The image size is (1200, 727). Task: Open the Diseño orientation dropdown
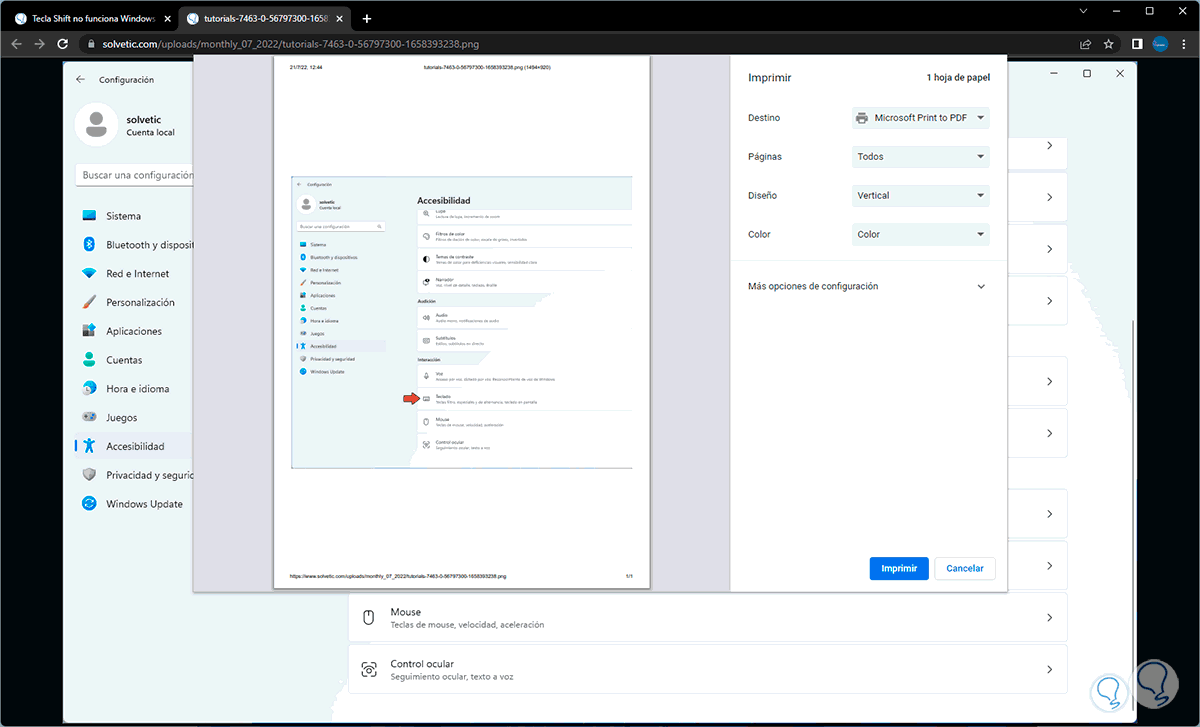pos(920,196)
